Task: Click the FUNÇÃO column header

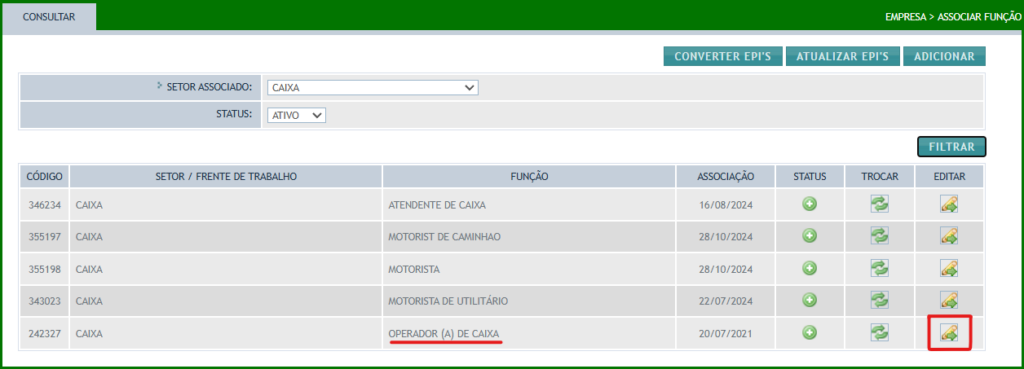Action: click(x=529, y=176)
